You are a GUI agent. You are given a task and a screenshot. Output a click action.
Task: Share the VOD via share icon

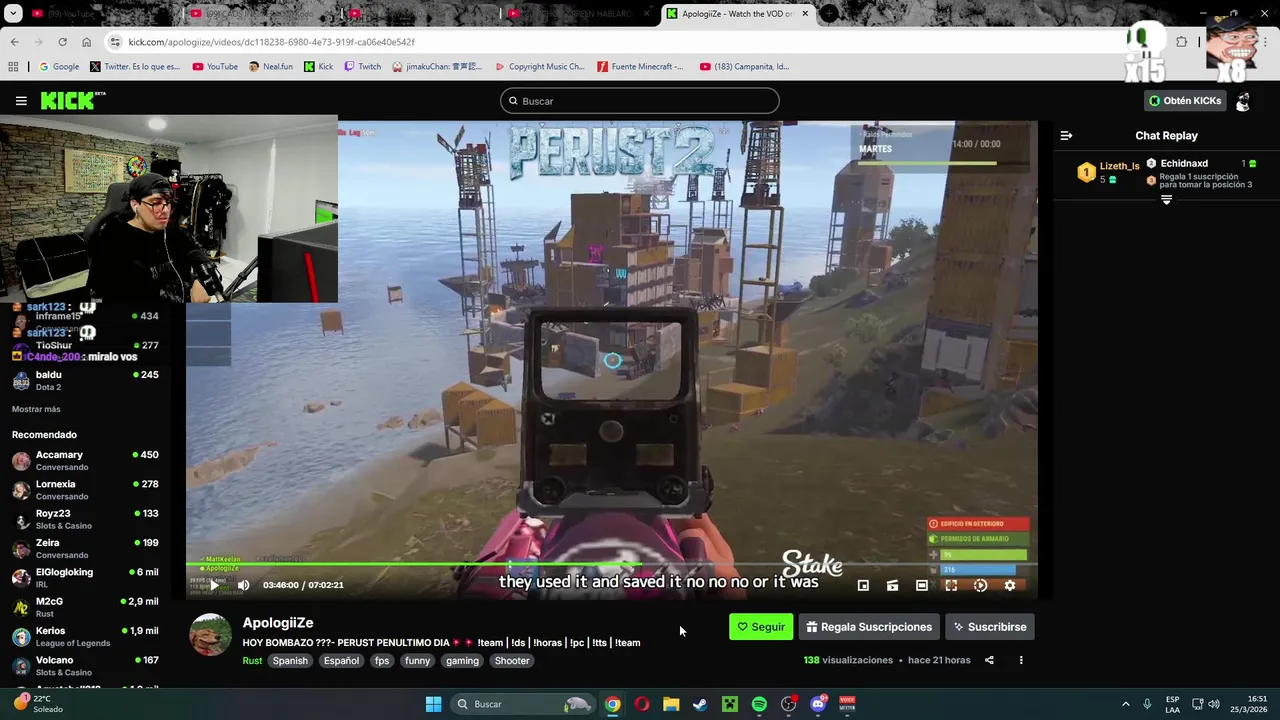click(989, 660)
